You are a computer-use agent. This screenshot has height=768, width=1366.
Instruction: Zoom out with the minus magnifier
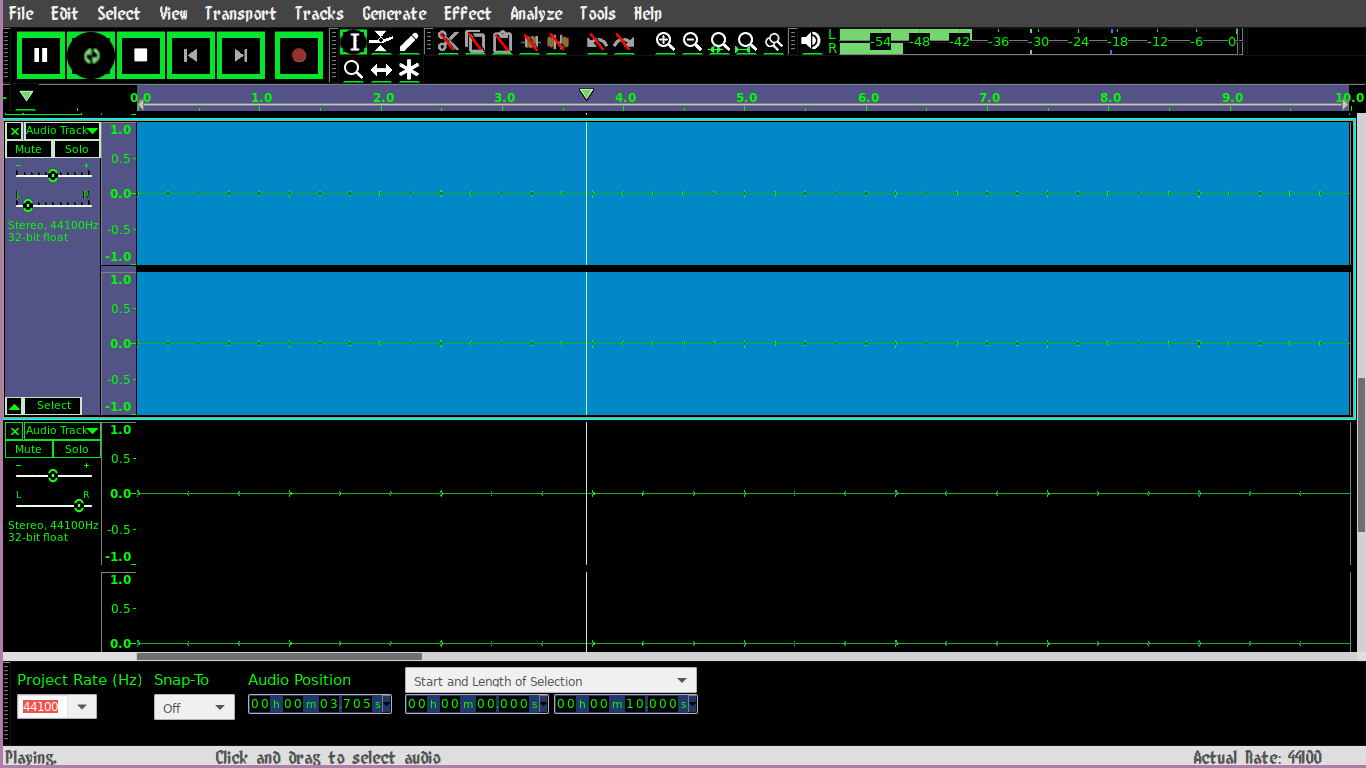[x=692, y=42]
